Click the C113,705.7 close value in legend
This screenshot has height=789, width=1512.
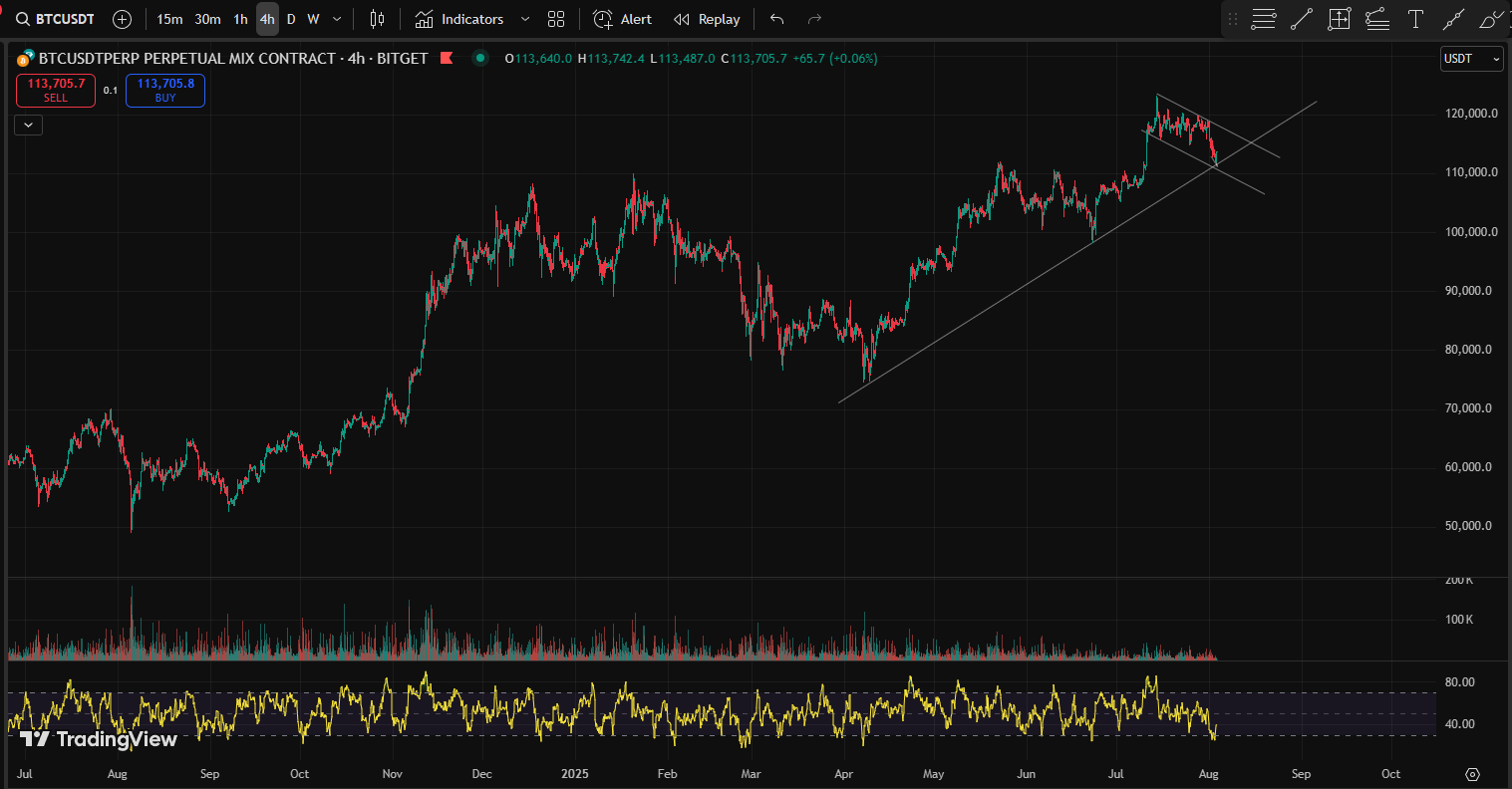754,59
